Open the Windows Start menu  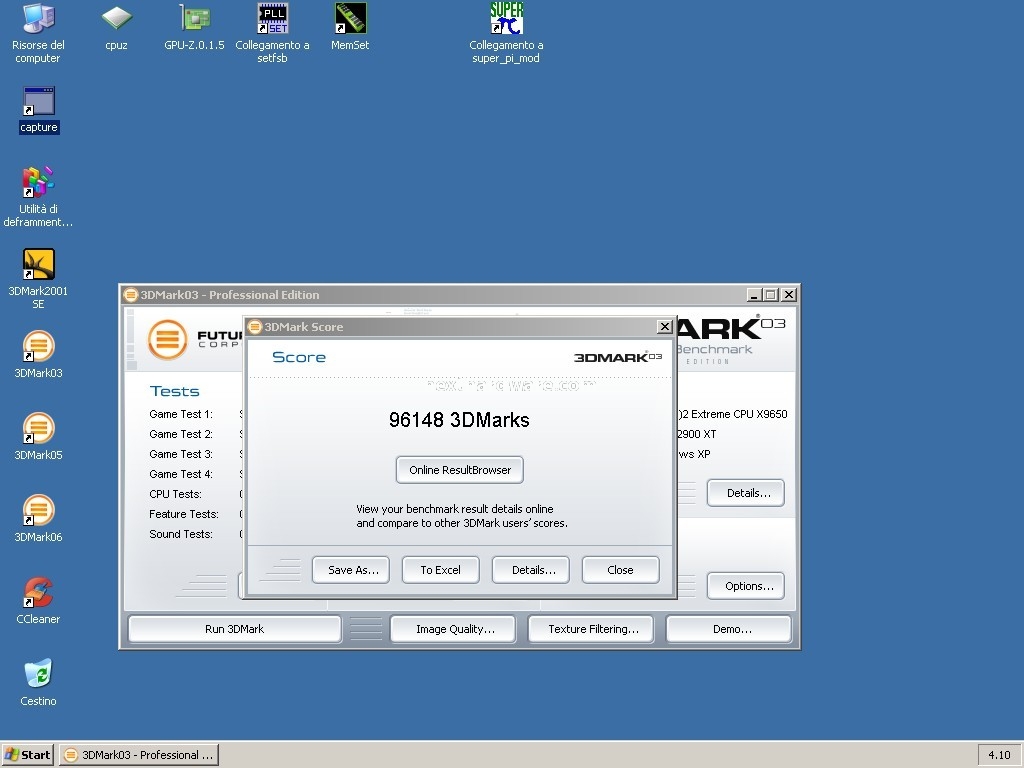[x=27, y=755]
